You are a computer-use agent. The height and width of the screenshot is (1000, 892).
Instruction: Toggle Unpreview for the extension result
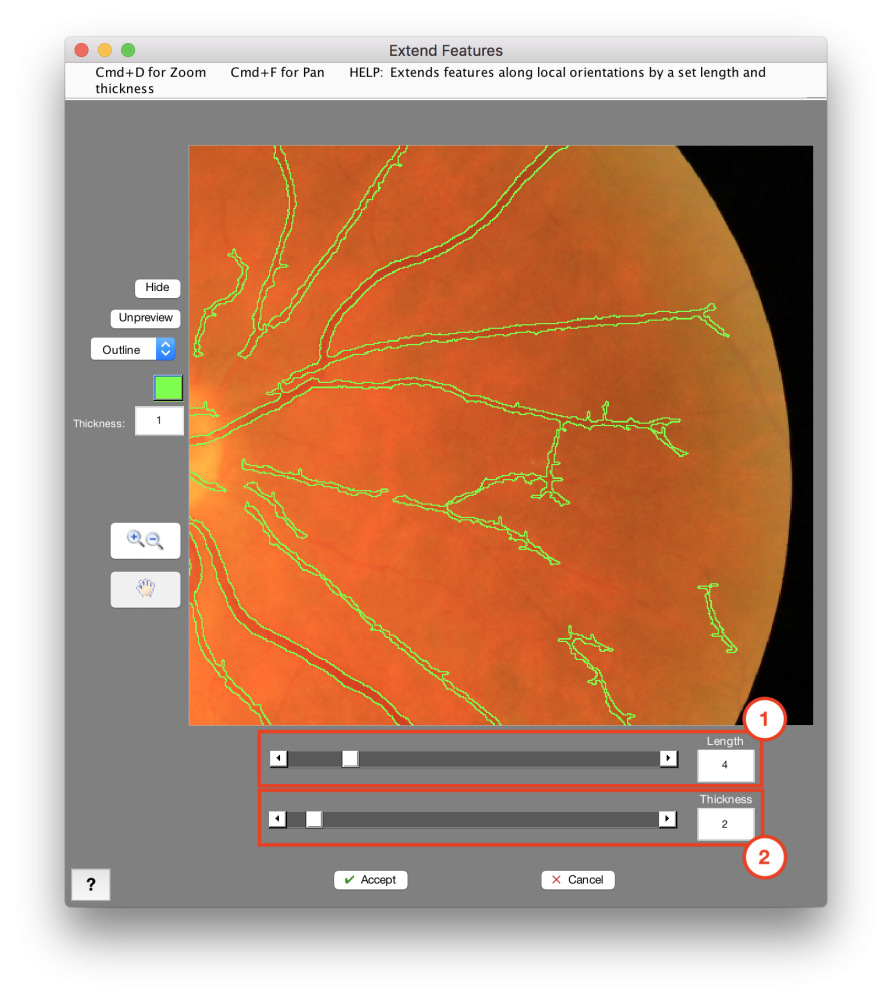(x=144, y=318)
